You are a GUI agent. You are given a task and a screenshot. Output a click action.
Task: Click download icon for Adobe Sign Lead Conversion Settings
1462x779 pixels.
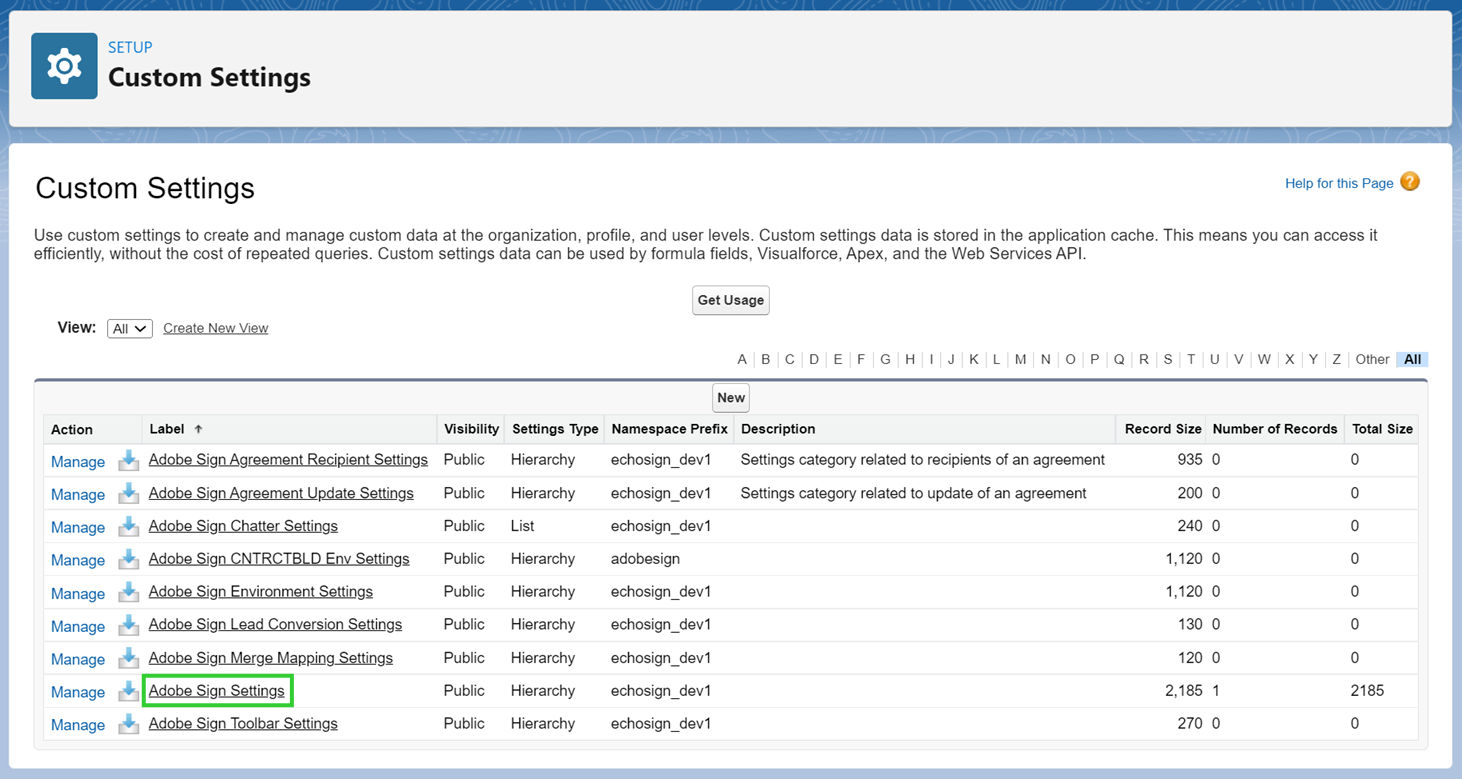[x=128, y=626]
